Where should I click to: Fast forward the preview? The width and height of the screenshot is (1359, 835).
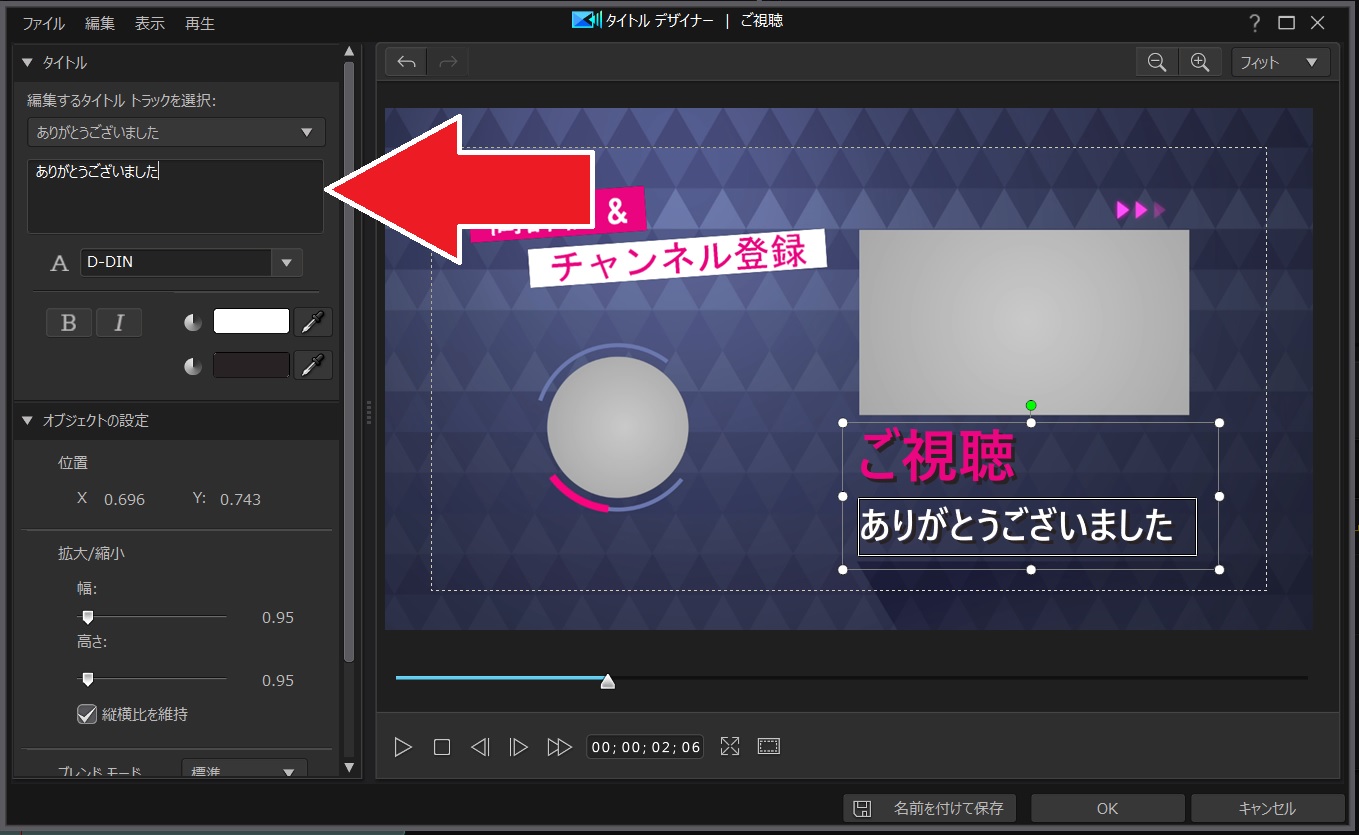coord(559,747)
